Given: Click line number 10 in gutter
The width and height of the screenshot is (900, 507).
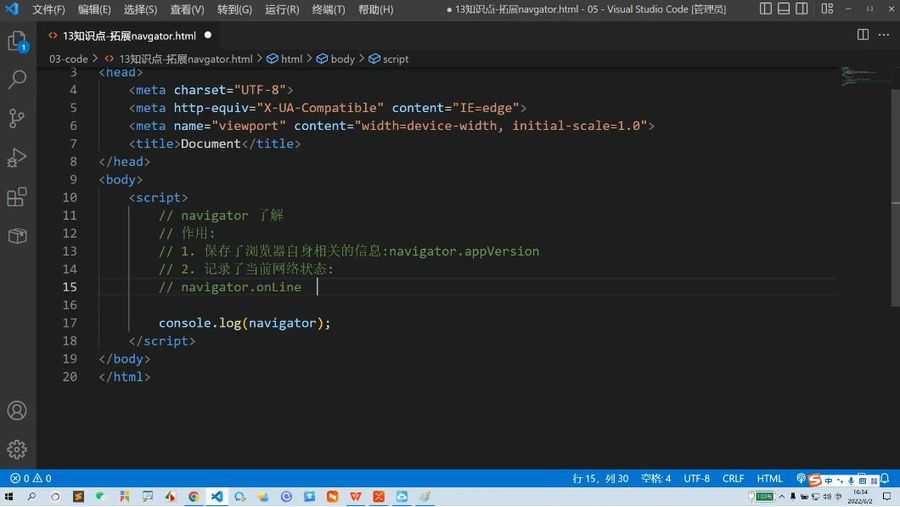Looking at the screenshot, I should [69, 198].
